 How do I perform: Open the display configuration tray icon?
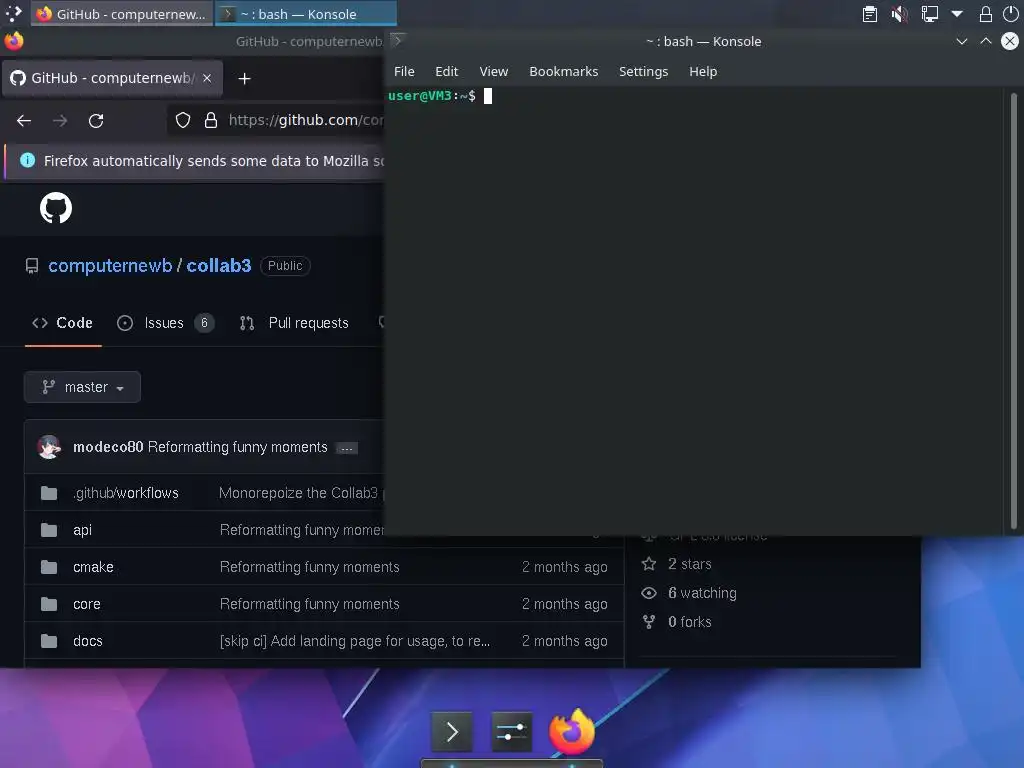pyautogui.click(x=929, y=14)
